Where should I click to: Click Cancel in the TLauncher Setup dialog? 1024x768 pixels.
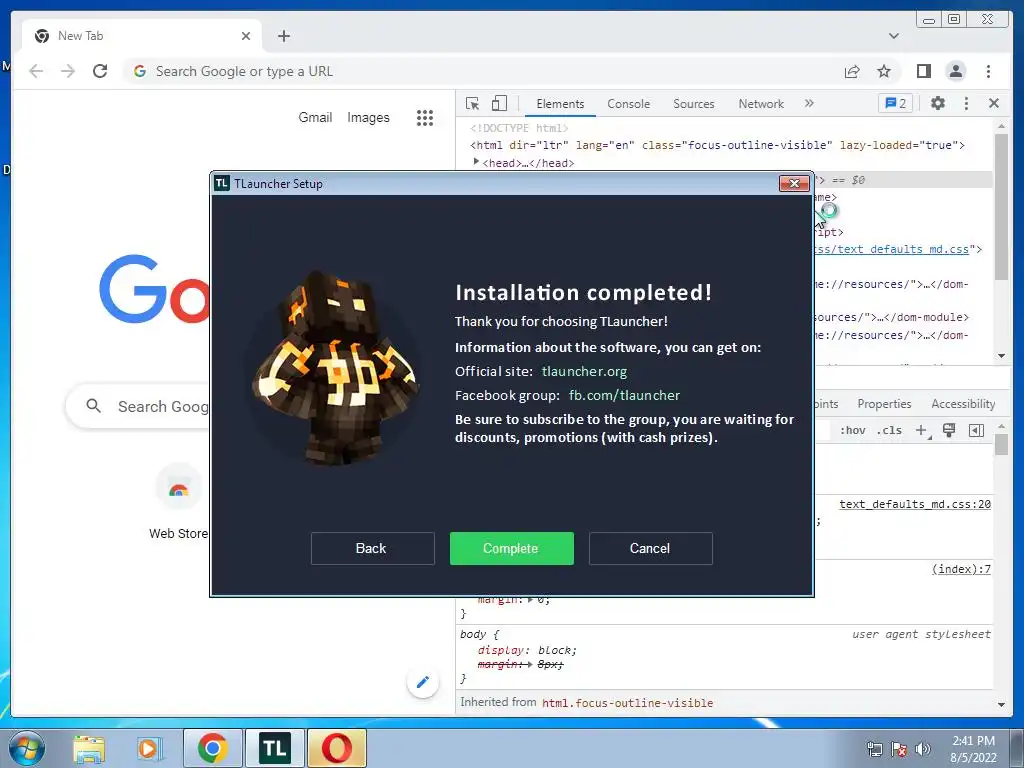tap(650, 548)
